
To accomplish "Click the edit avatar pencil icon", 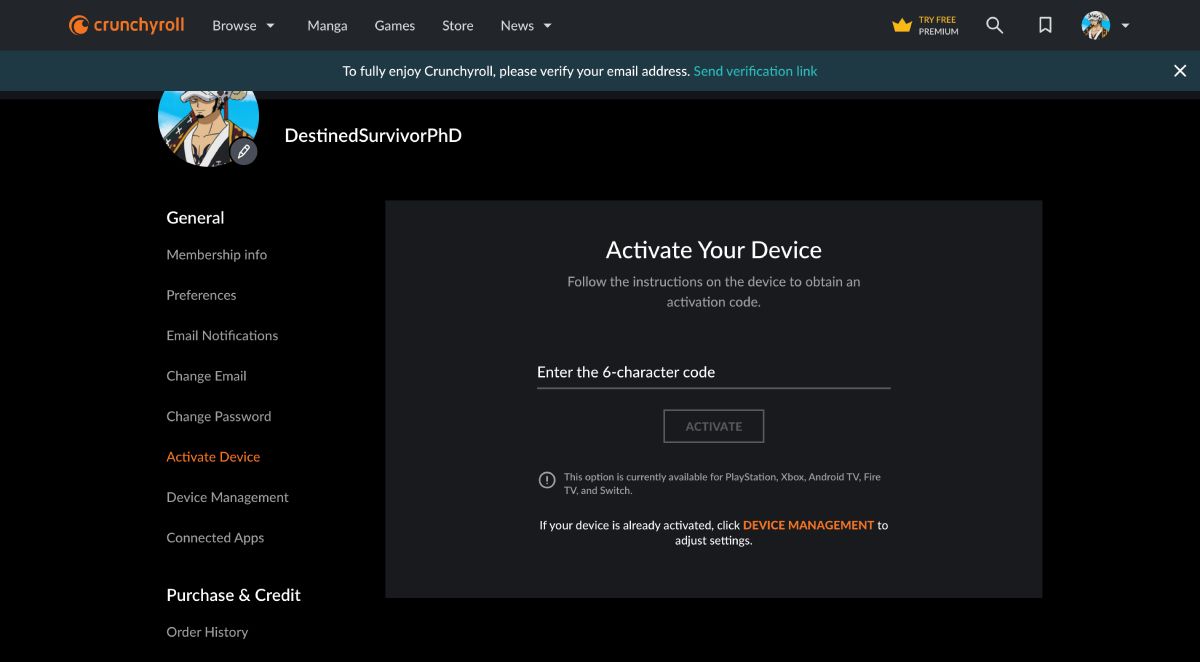I will pyautogui.click(x=243, y=152).
